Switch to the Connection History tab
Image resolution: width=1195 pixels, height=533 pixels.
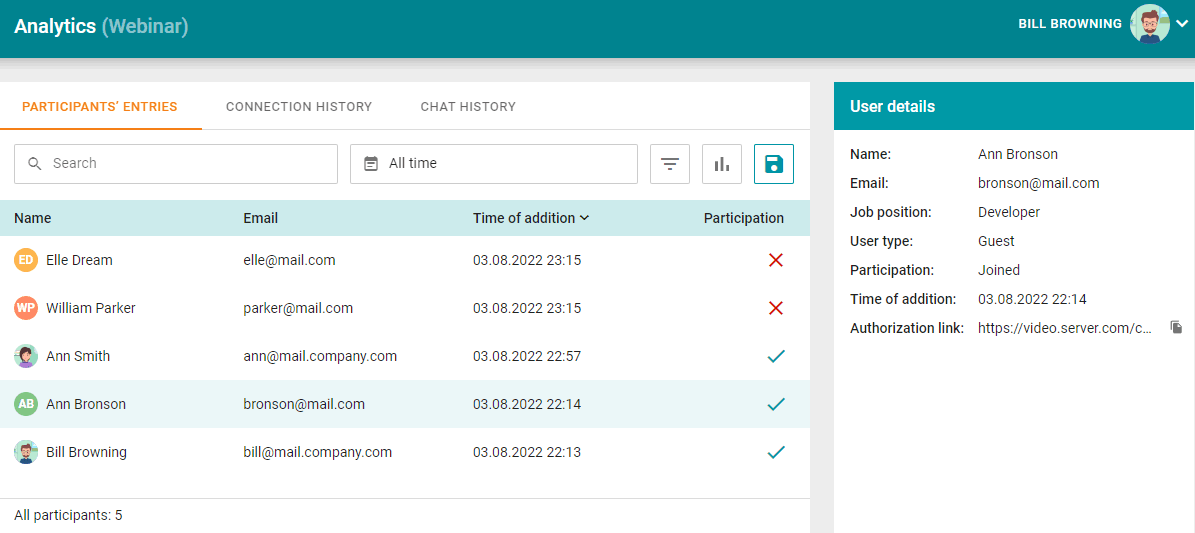(x=299, y=106)
